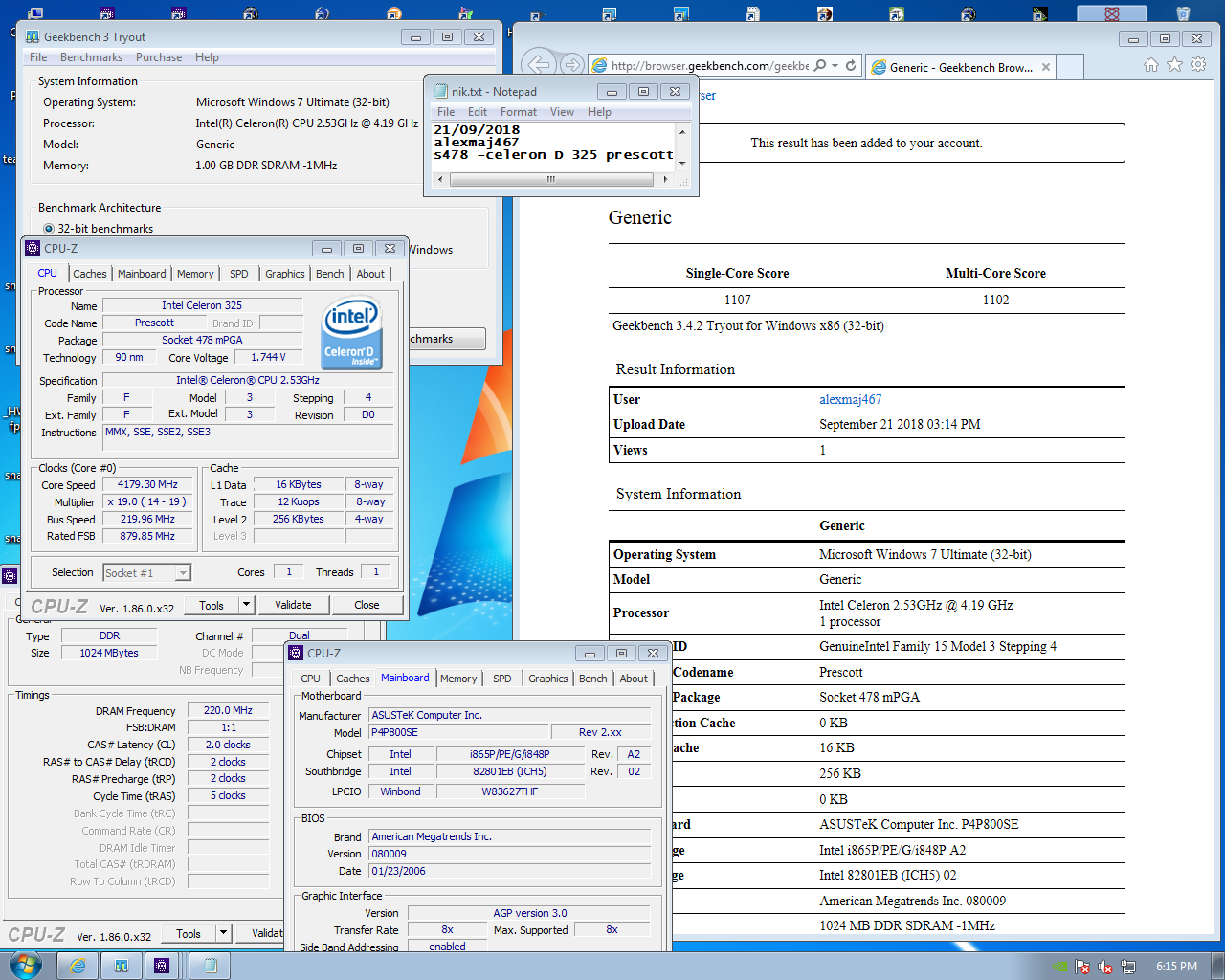
Task: Open the Windows Start orb
Action: [x=25, y=965]
